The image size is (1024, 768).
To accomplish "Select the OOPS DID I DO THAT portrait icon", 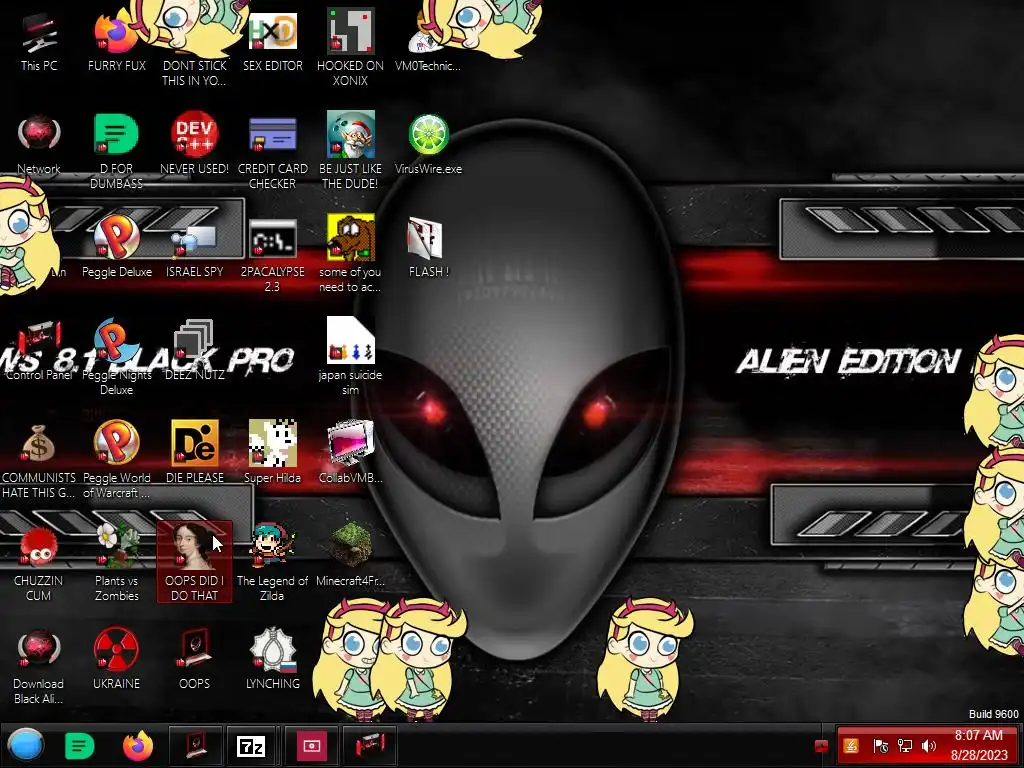I will coord(194,562).
